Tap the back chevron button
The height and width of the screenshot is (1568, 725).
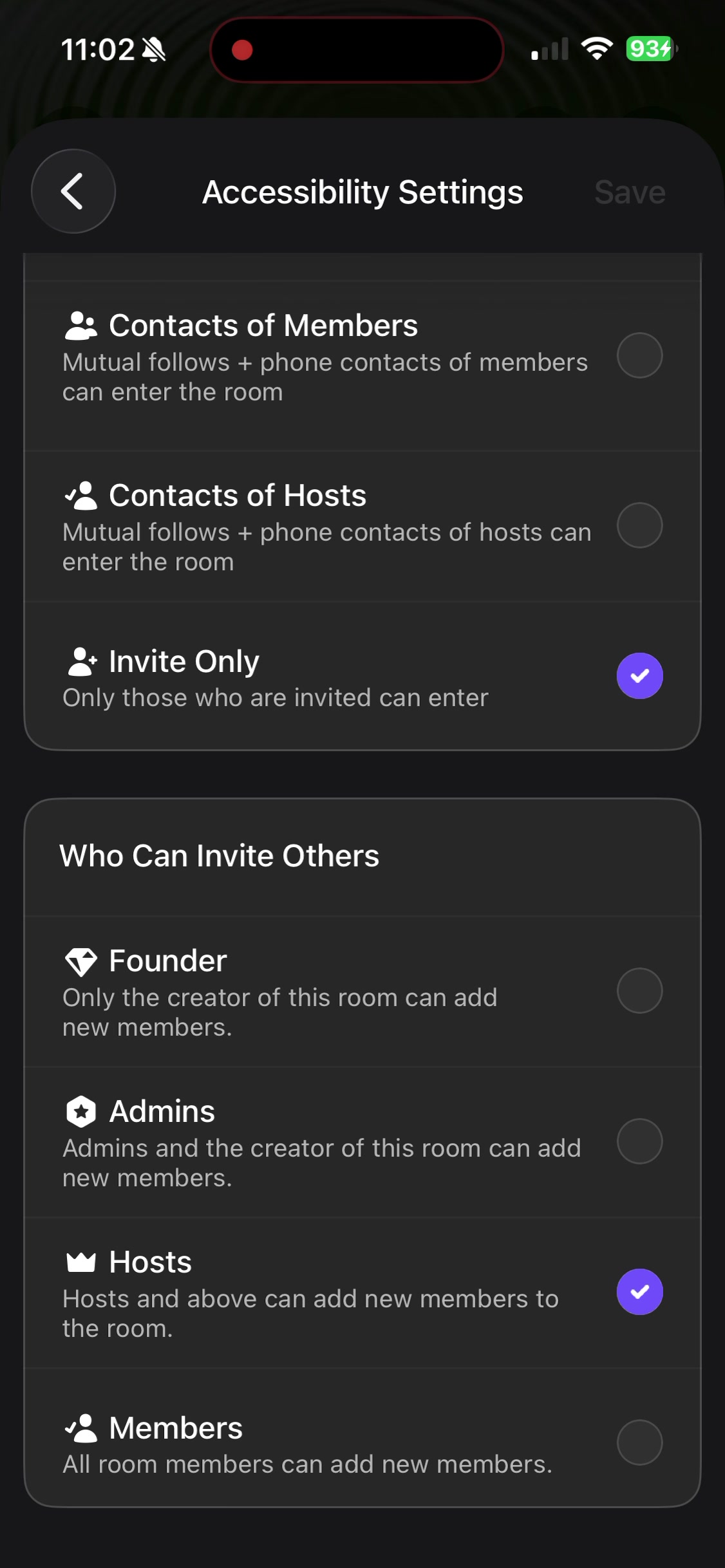coord(73,191)
